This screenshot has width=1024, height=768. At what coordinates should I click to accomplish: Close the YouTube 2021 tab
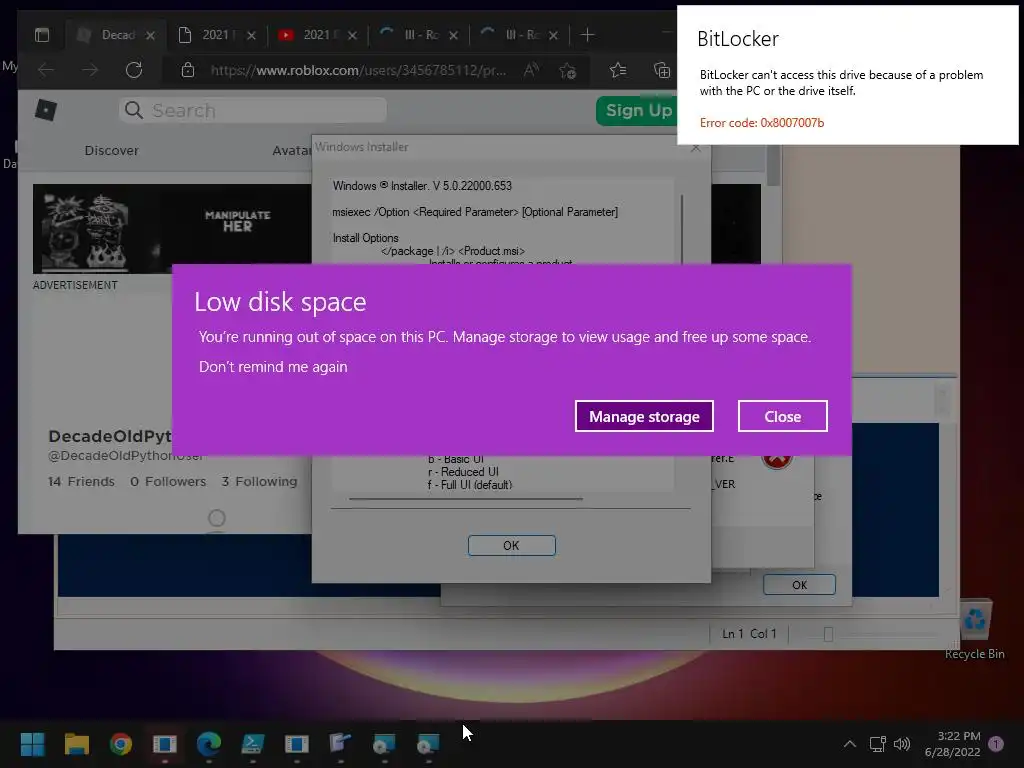[x=352, y=35]
